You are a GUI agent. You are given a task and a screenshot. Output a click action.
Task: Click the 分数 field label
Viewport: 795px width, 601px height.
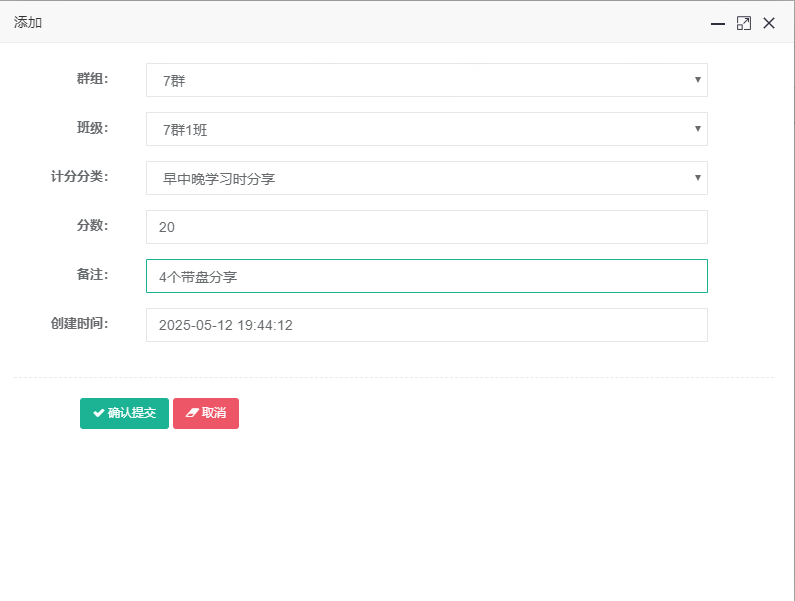point(92,226)
